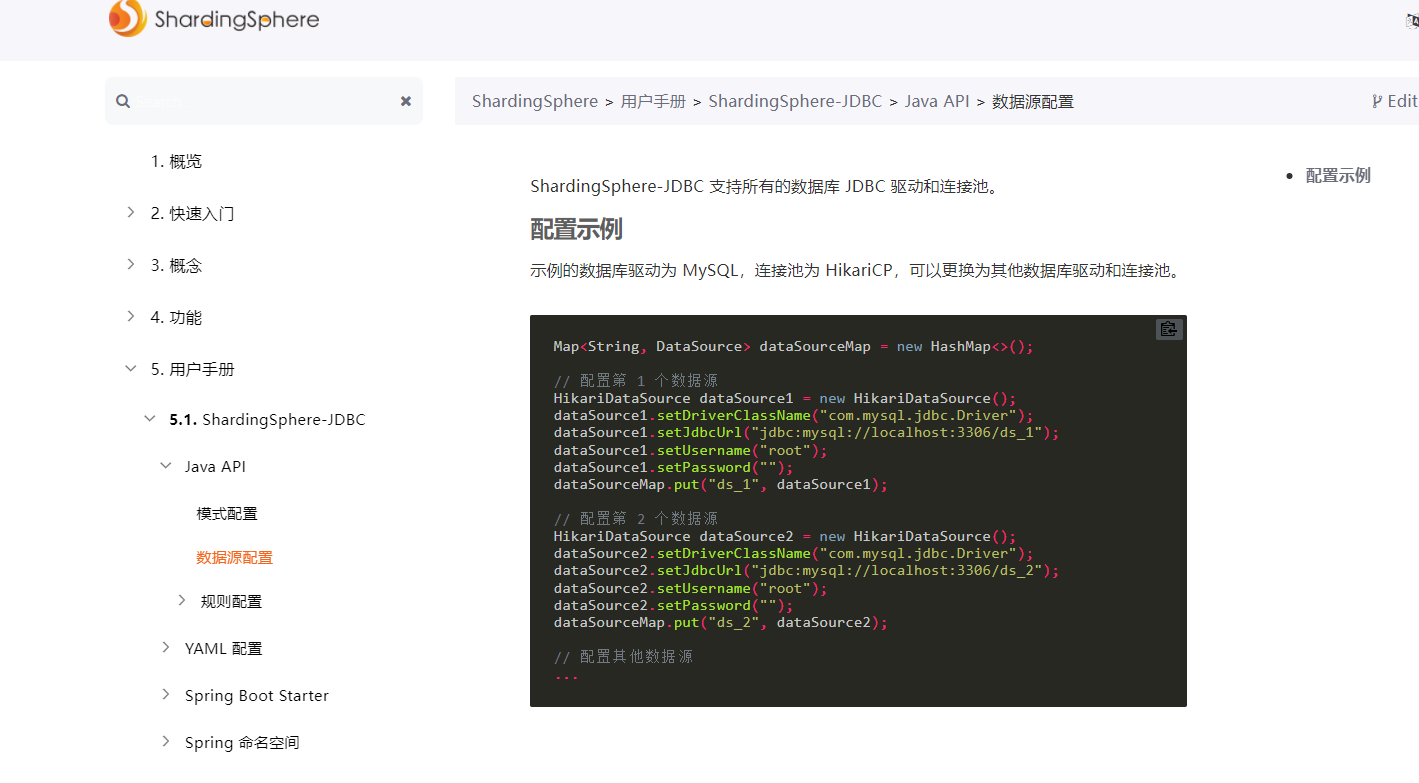The height and width of the screenshot is (783, 1419).
Task: Jump to "配置示例" via the table of contents
Action: 1337,174
